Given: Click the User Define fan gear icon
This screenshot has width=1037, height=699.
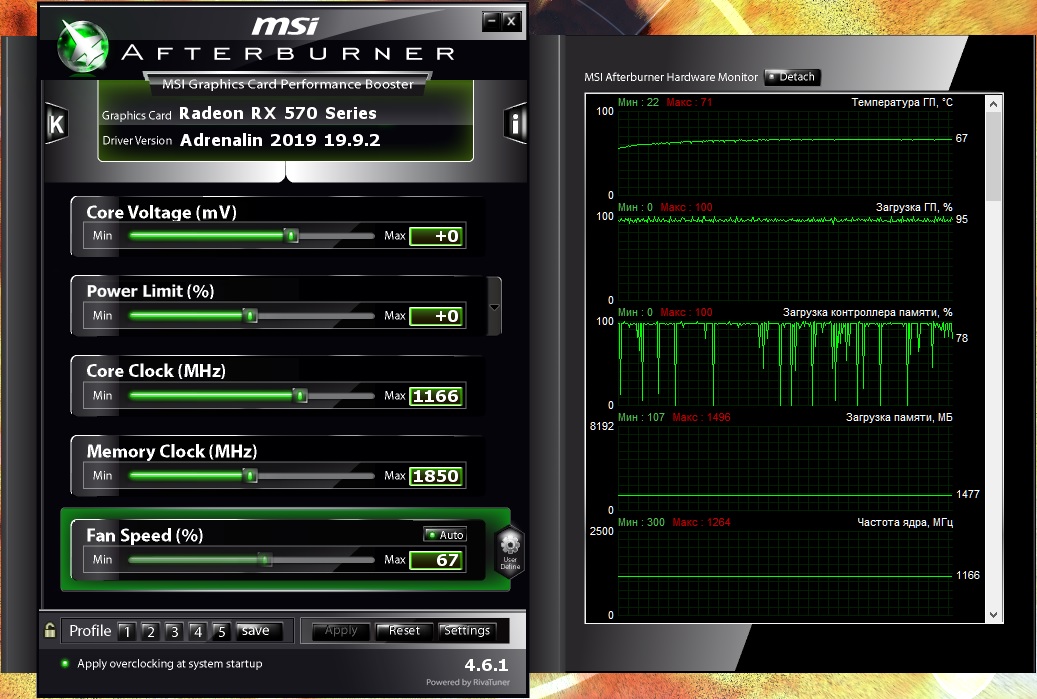Looking at the screenshot, I should point(510,552).
